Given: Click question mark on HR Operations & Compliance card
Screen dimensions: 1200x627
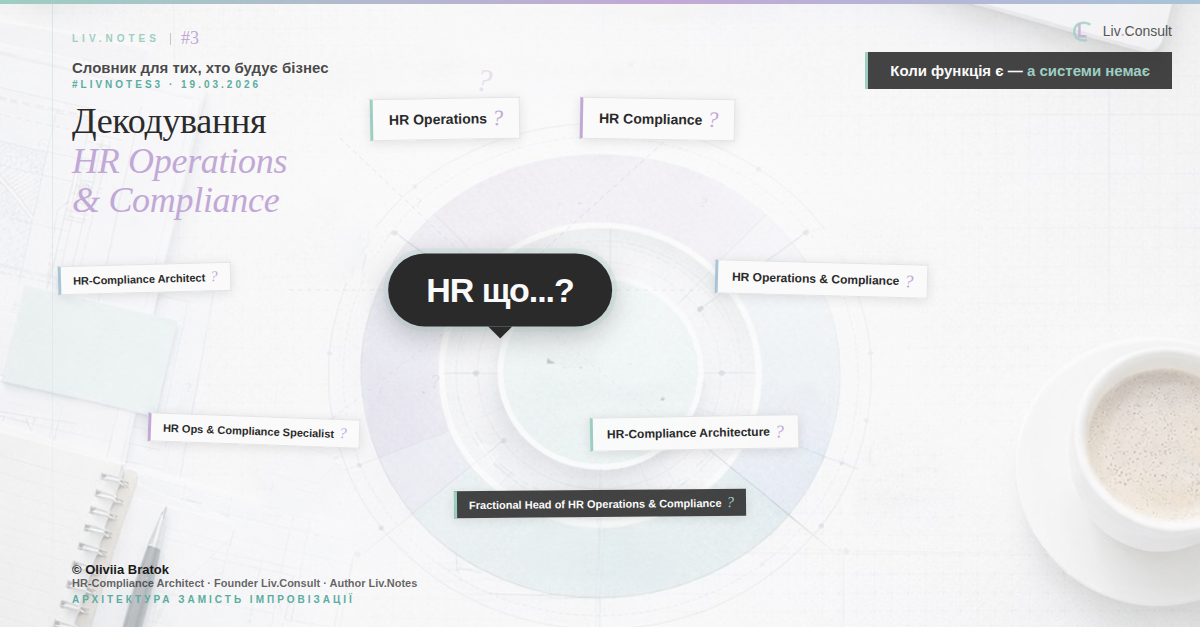Looking at the screenshot, I should pos(909,281).
